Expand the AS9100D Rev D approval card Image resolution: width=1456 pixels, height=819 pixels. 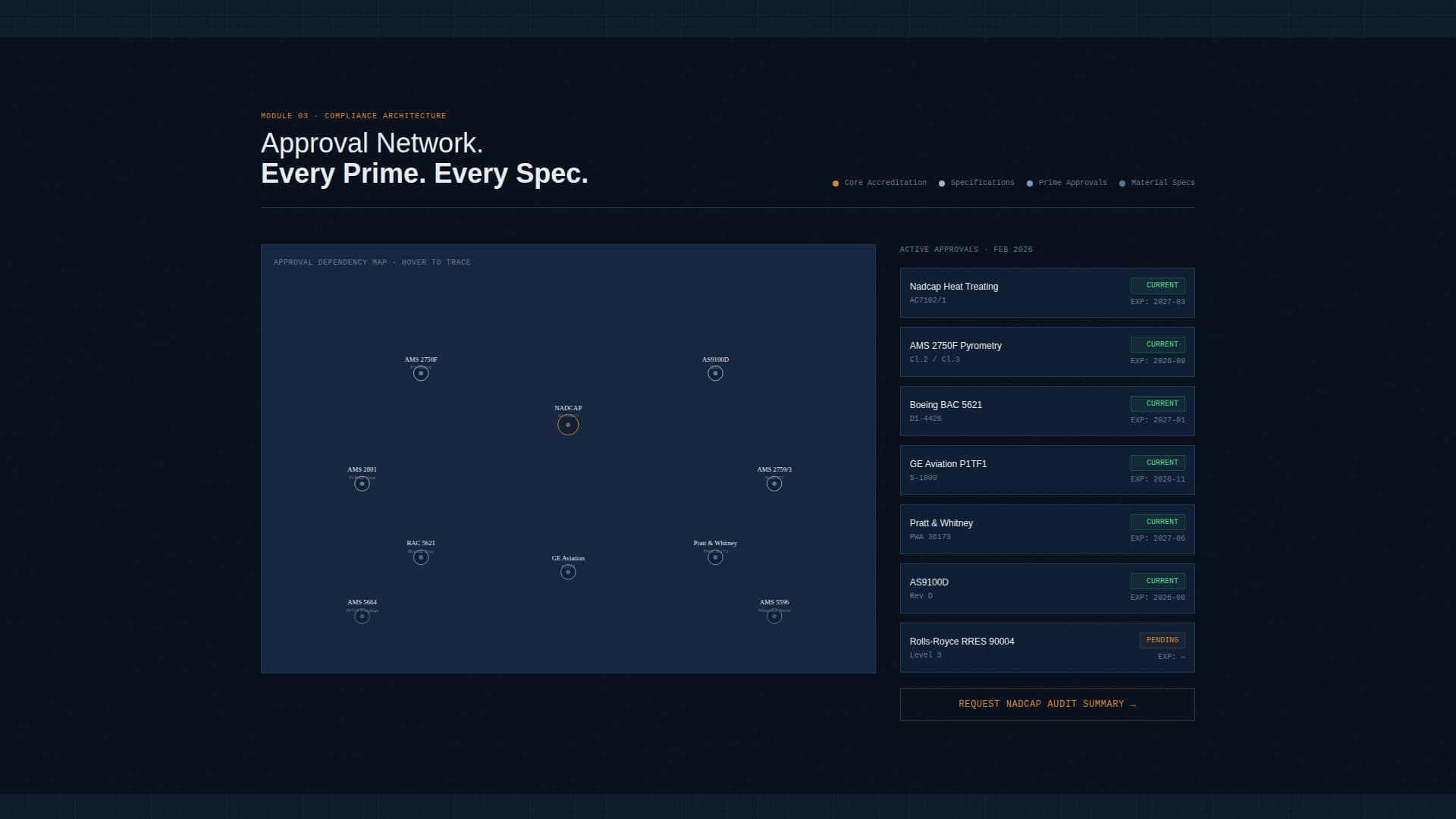click(x=1046, y=588)
